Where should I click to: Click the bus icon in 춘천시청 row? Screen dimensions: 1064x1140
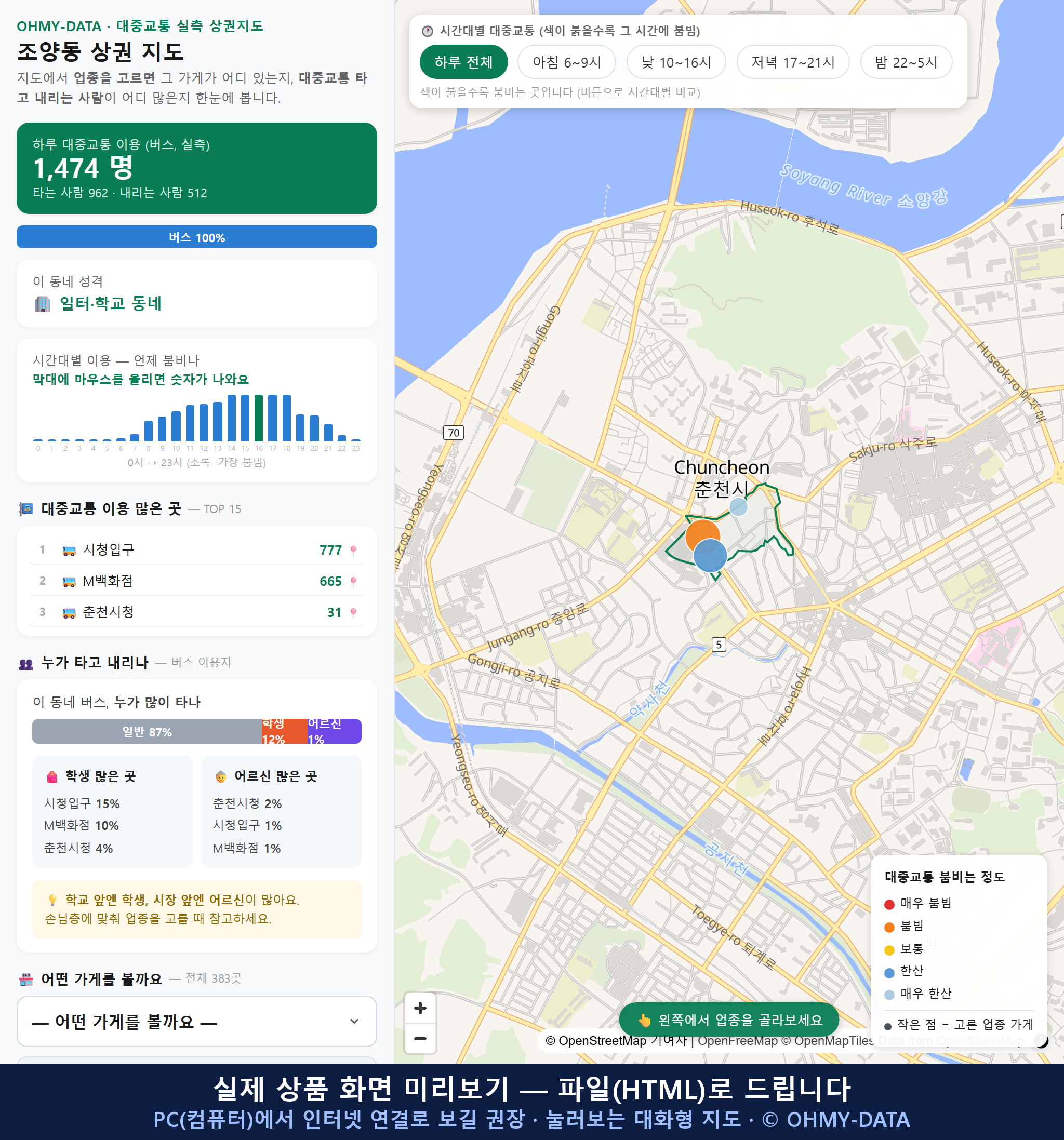click(x=69, y=612)
